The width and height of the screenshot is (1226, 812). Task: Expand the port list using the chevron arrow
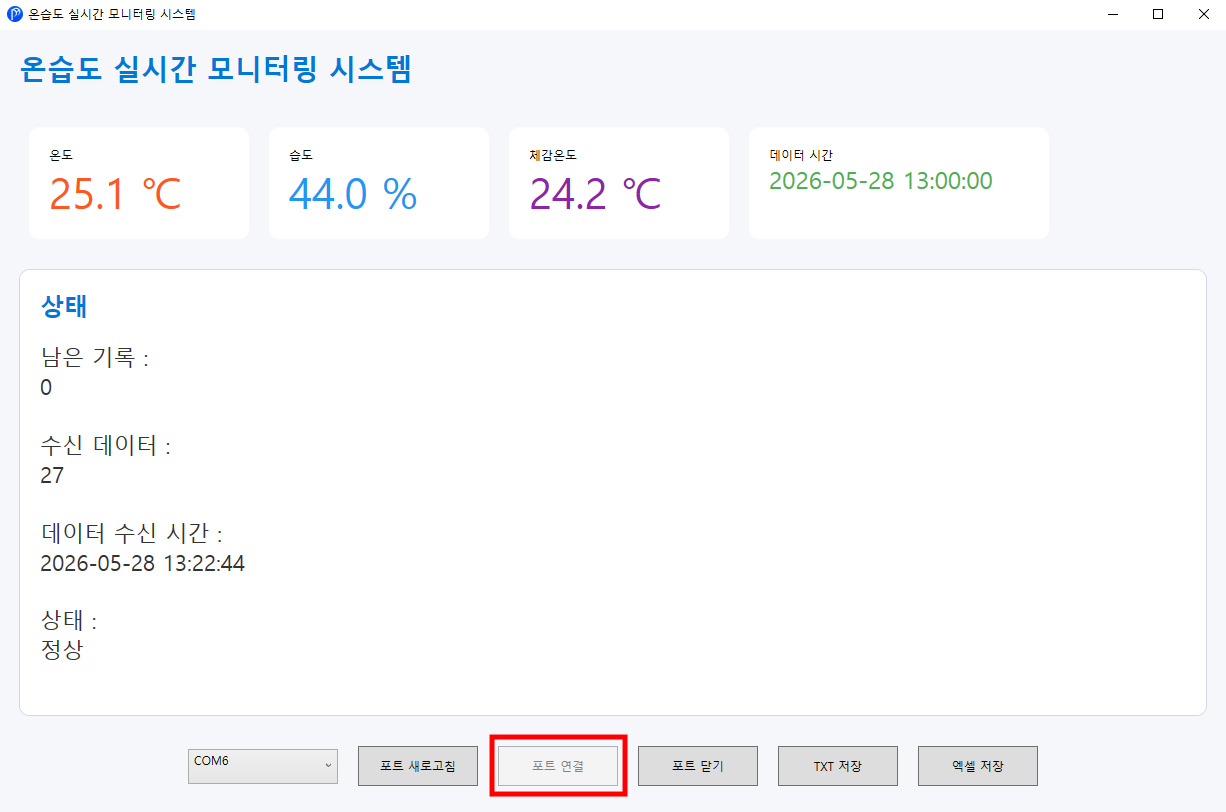click(328, 766)
